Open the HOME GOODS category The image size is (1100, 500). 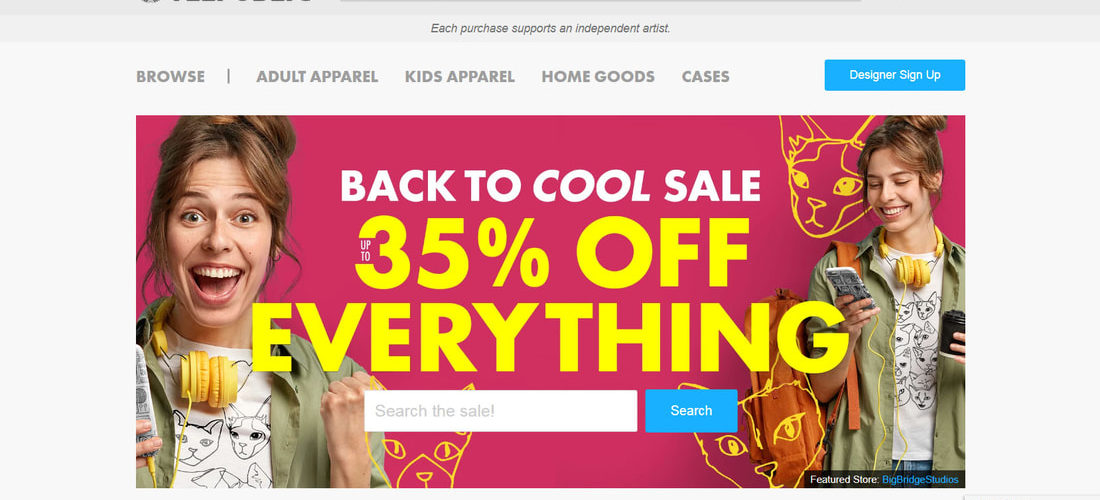coord(598,76)
